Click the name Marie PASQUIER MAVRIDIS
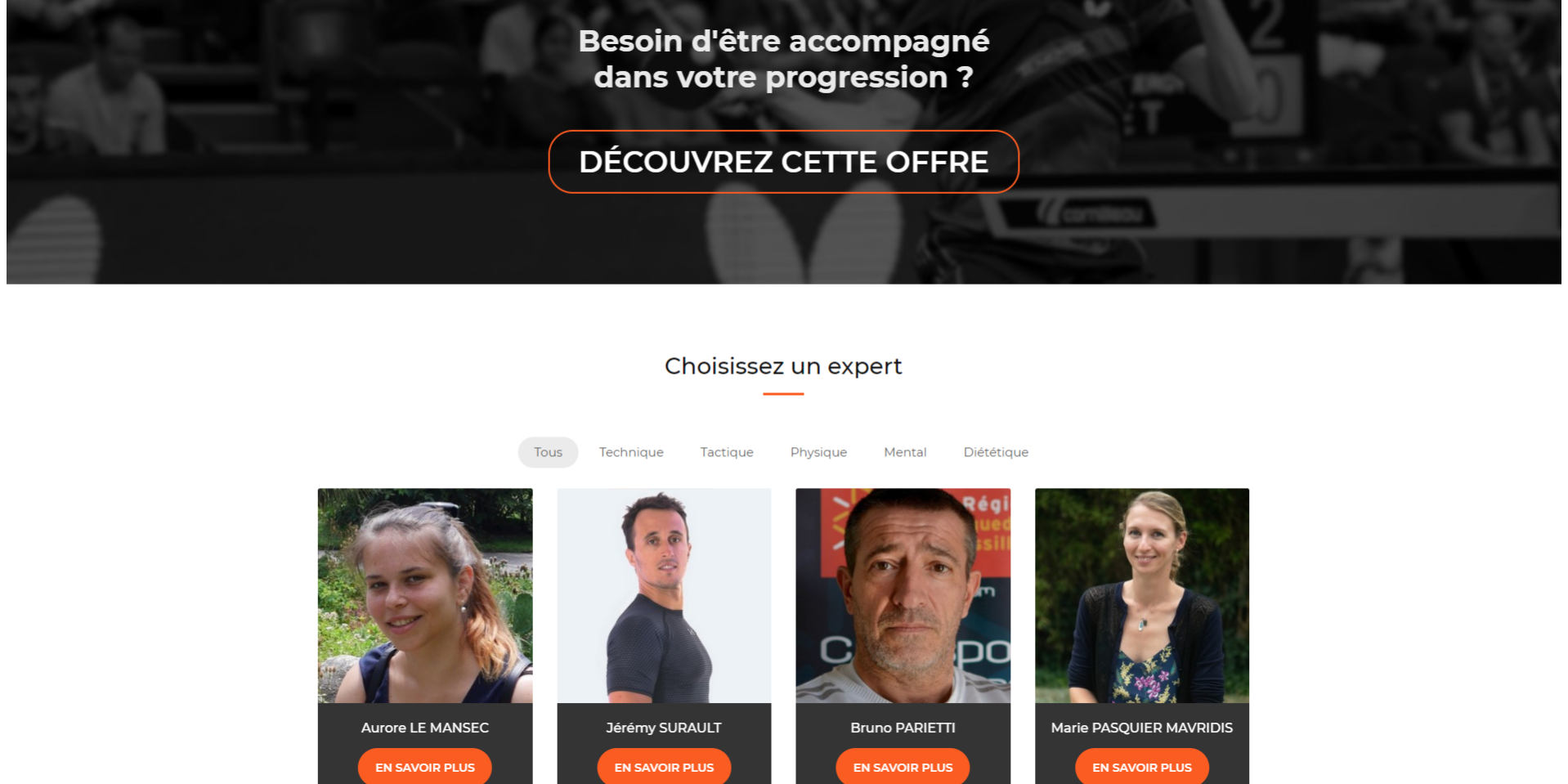The height and width of the screenshot is (784, 1568). pos(1142,728)
